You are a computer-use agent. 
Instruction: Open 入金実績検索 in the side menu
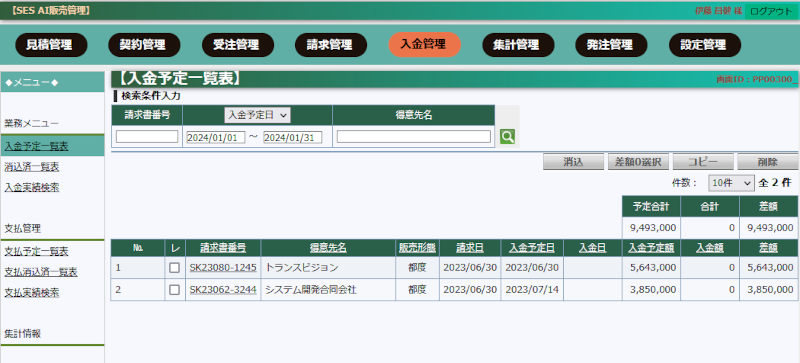point(32,187)
